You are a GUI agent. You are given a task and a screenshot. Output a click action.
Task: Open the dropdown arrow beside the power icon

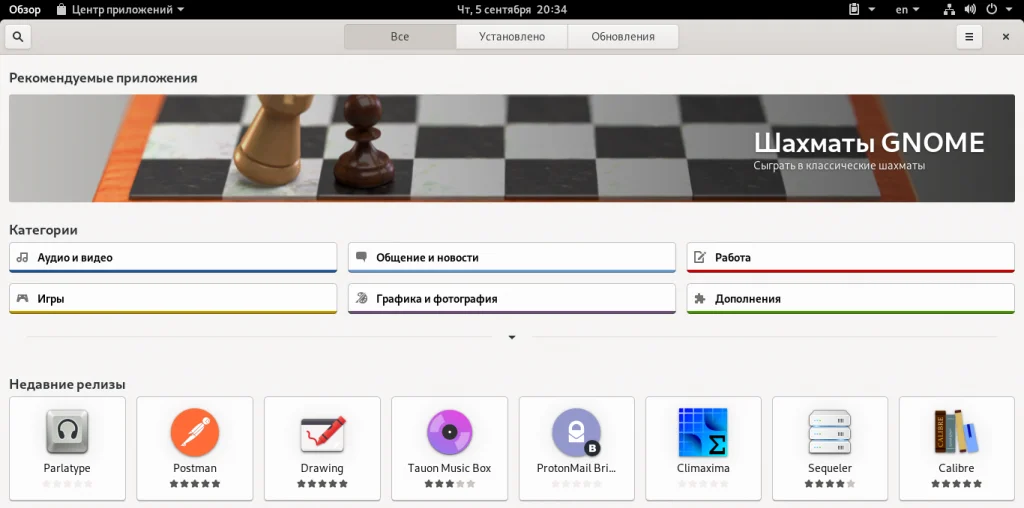(x=1008, y=9)
